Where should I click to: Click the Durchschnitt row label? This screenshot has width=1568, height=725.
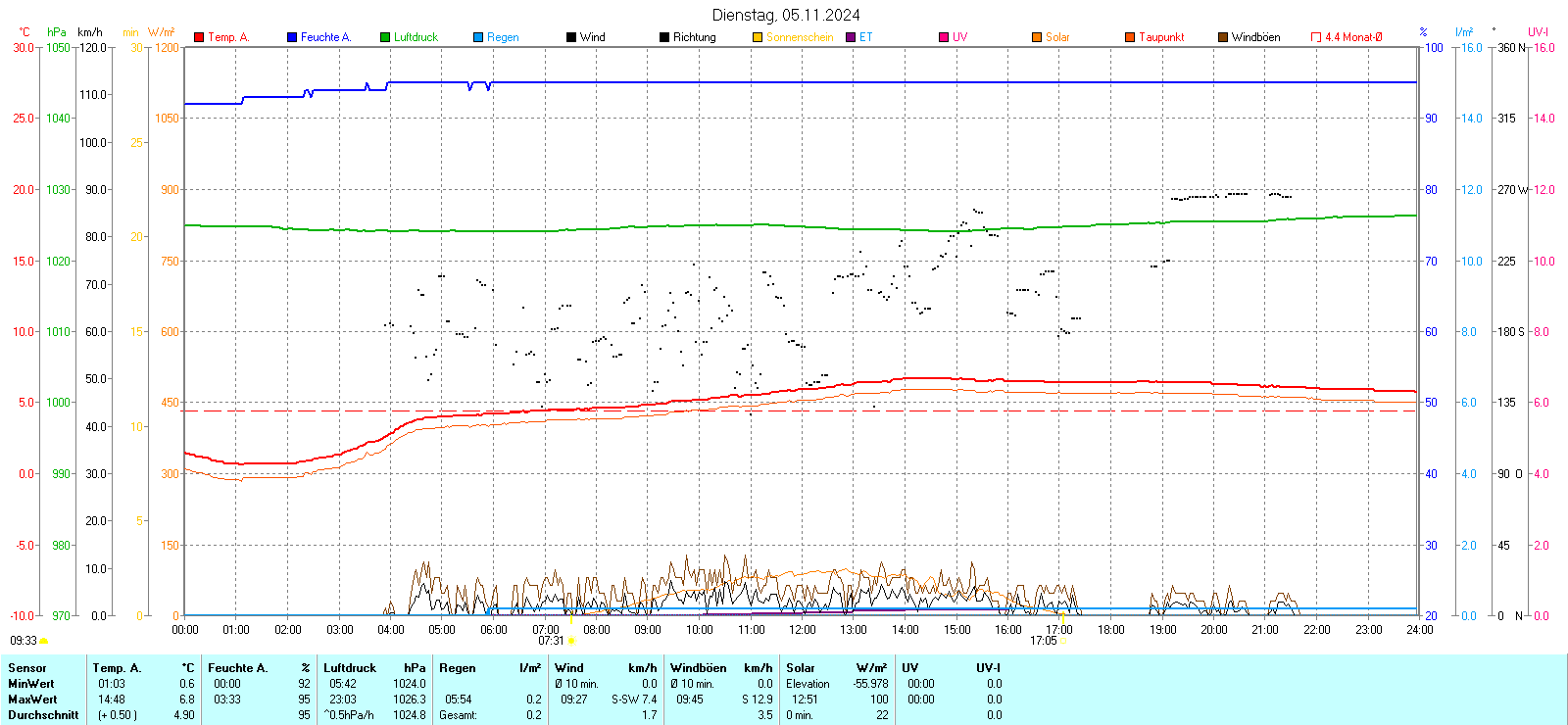(43, 715)
